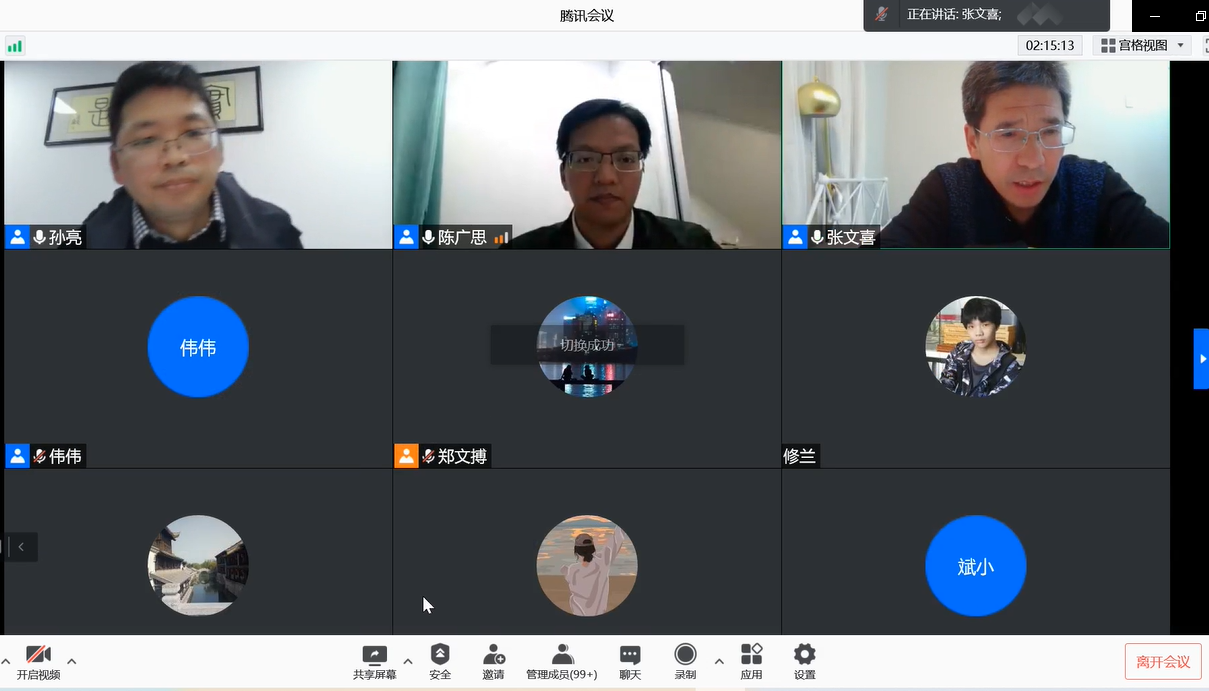The width and height of the screenshot is (1209, 691).
Task: Select 张文喜's video tile
Action: (975, 154)
